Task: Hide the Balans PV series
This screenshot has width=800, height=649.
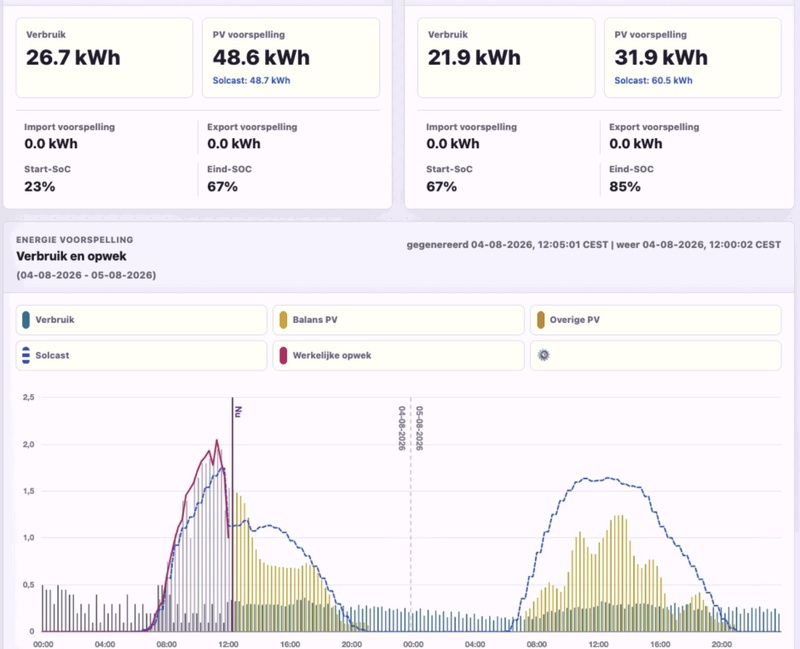Action: coord(398,320)
